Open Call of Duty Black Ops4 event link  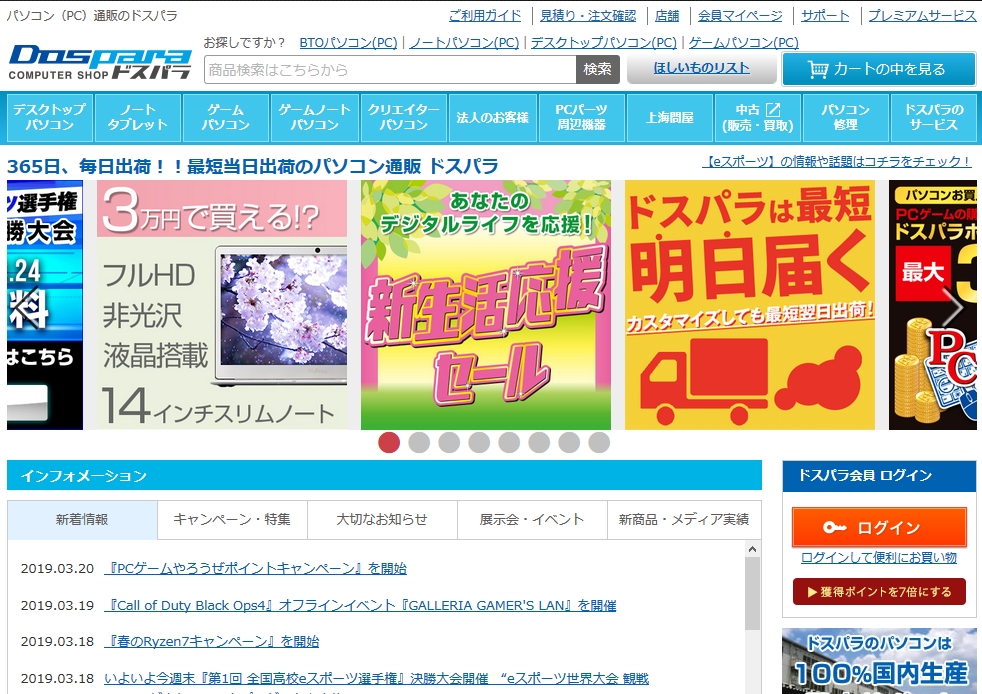(x=360, y=605)
